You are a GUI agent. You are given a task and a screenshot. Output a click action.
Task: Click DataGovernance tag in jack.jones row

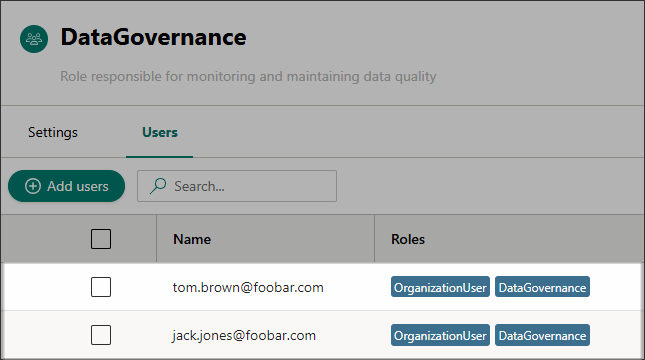542,335
